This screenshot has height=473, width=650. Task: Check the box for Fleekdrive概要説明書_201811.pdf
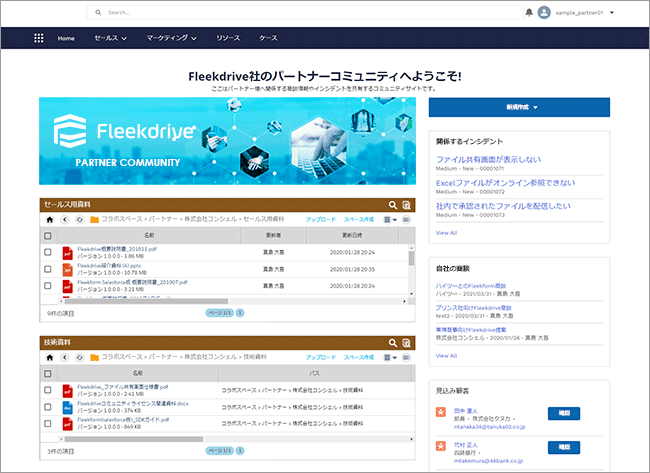48,252
